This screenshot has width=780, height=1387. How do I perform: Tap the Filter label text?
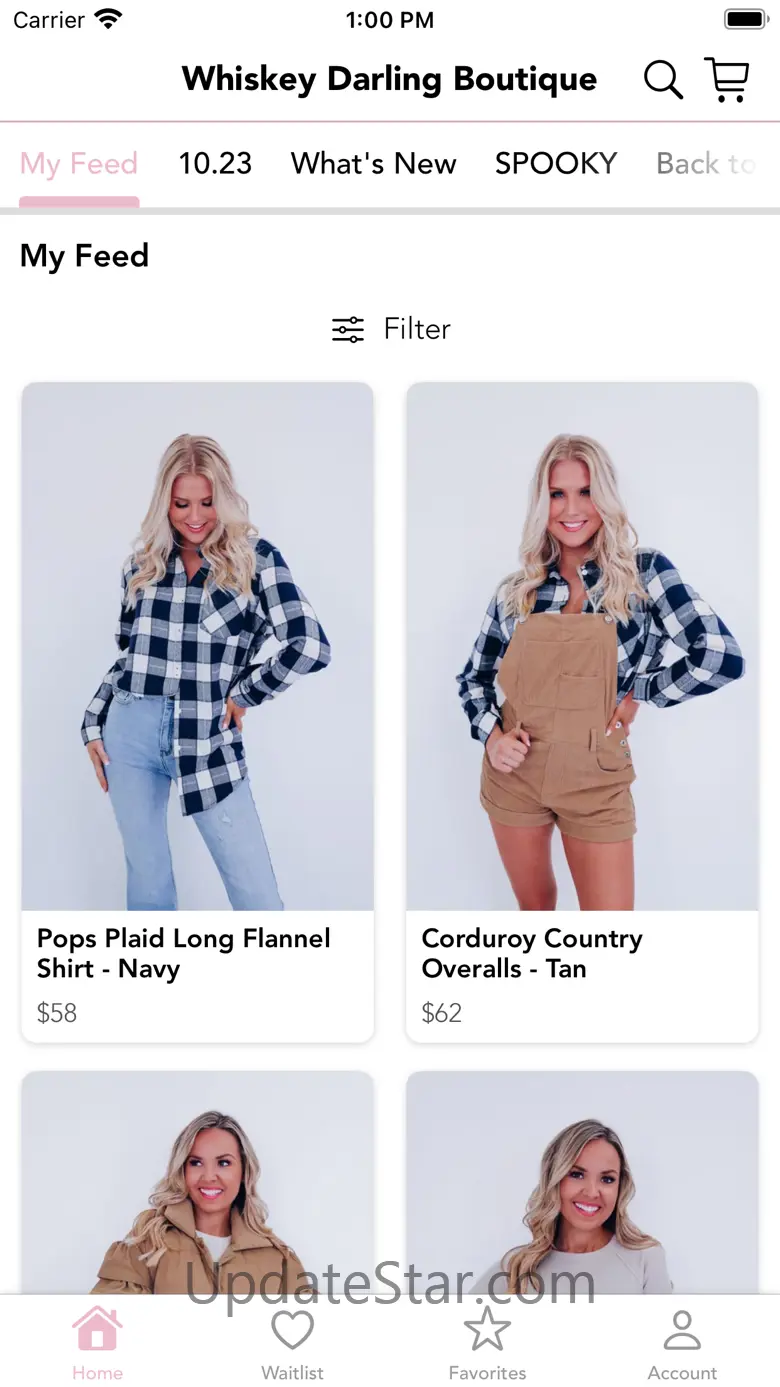417,329
